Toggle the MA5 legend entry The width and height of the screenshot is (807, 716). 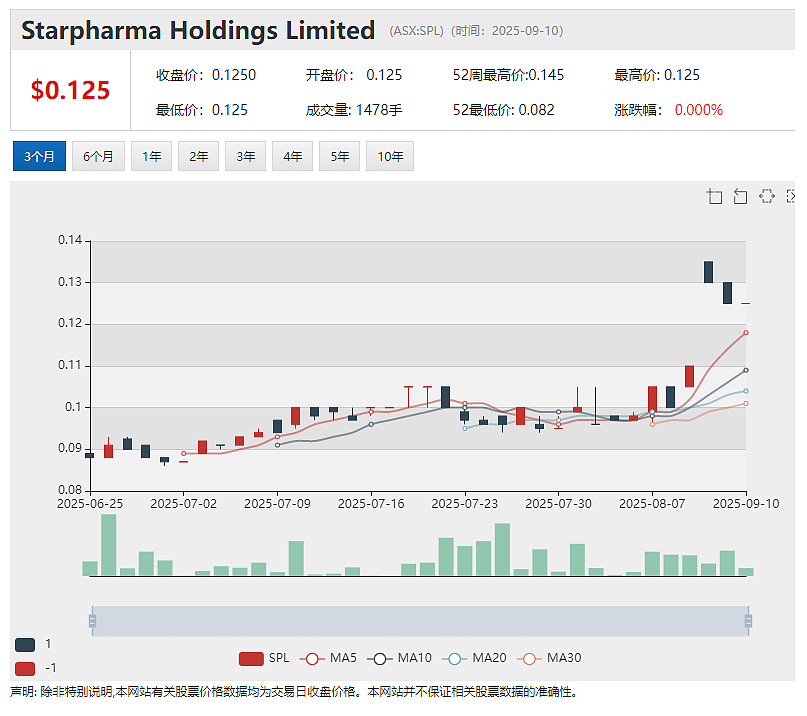coord(328,658)
